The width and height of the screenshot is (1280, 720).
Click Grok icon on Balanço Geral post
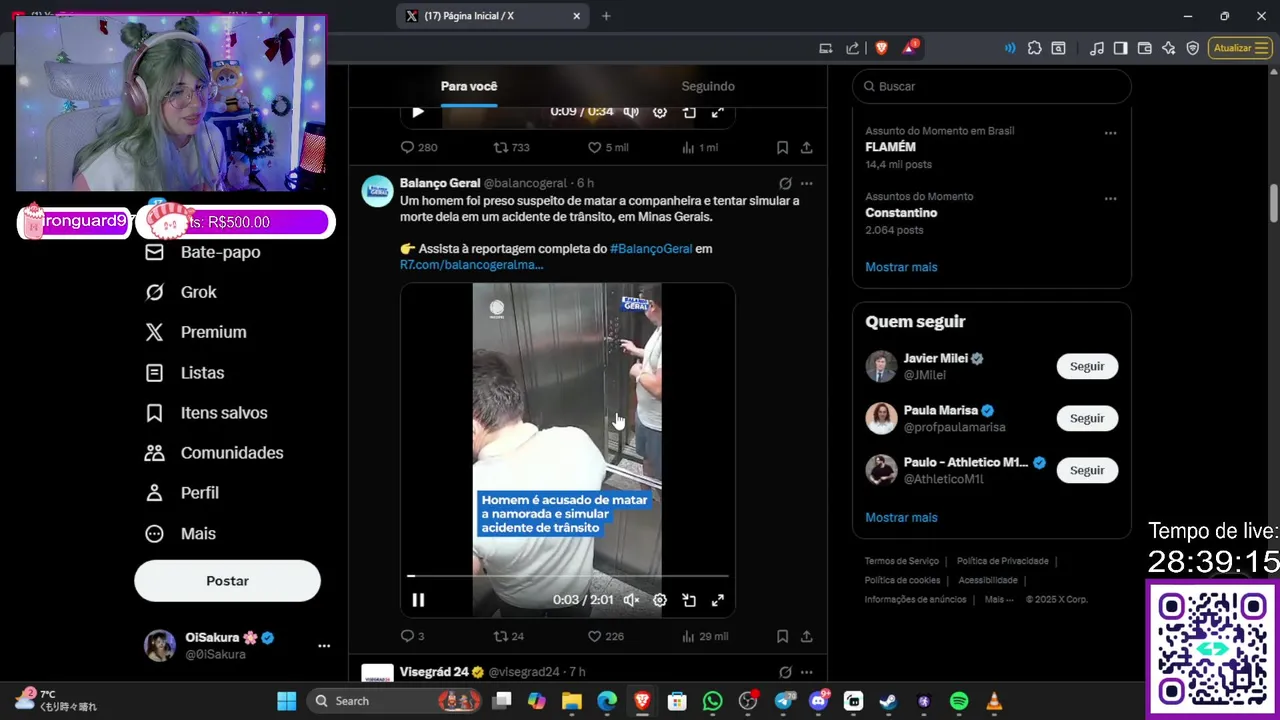coord(785,183)
